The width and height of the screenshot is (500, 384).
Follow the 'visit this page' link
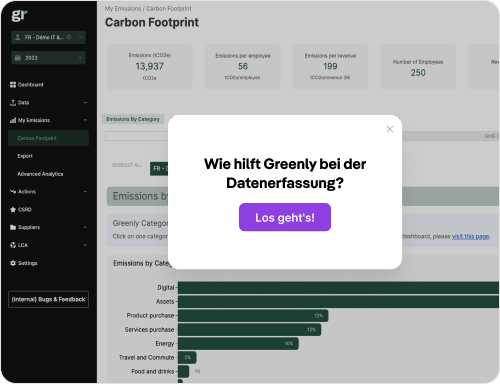(x=470, y=236)
